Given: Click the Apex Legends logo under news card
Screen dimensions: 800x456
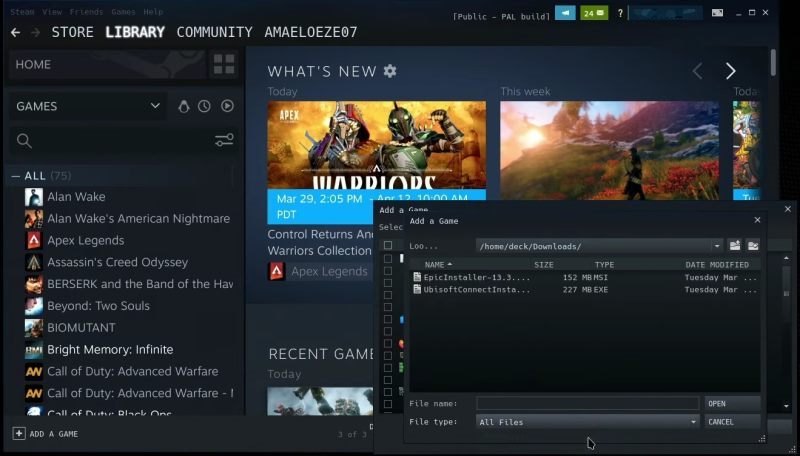Looking at the screenshot, I should (x=277, y=271).
